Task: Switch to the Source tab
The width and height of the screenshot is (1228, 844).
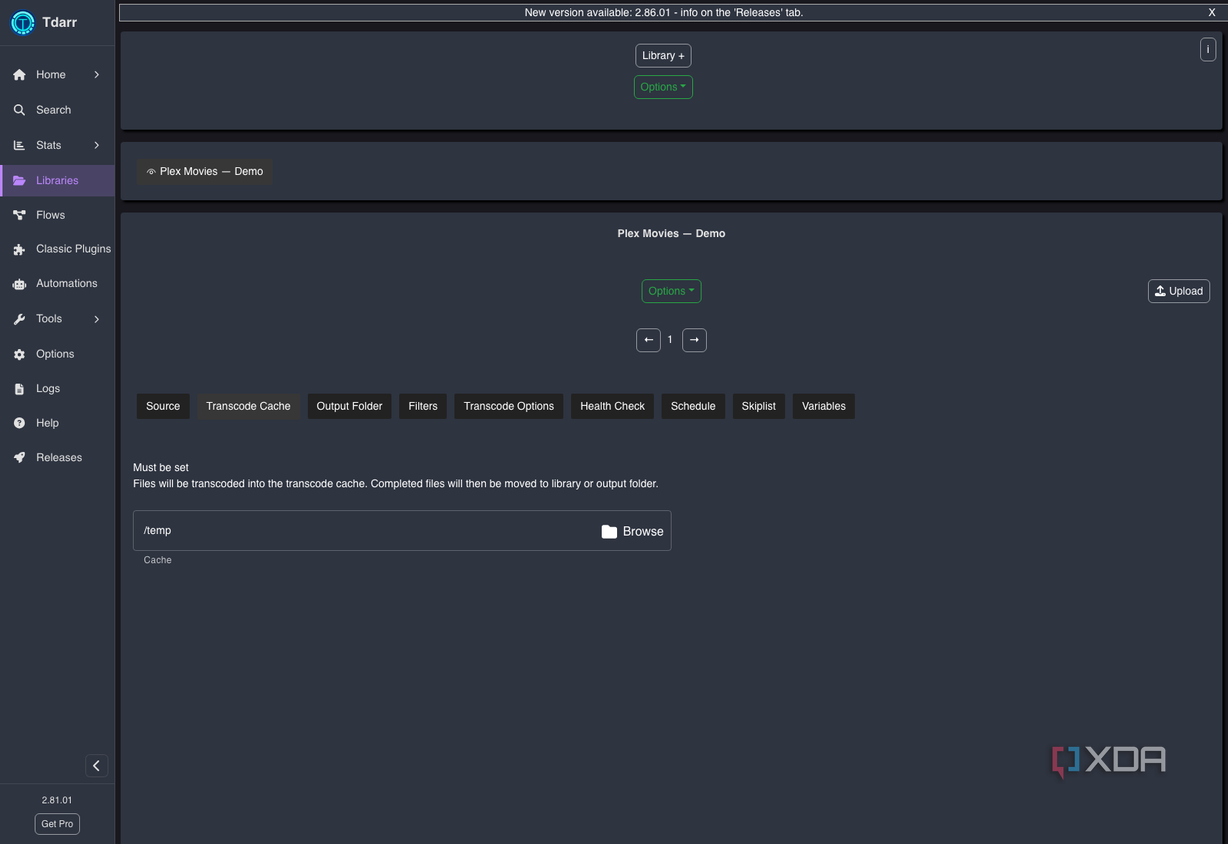Action: pos(163,406)
